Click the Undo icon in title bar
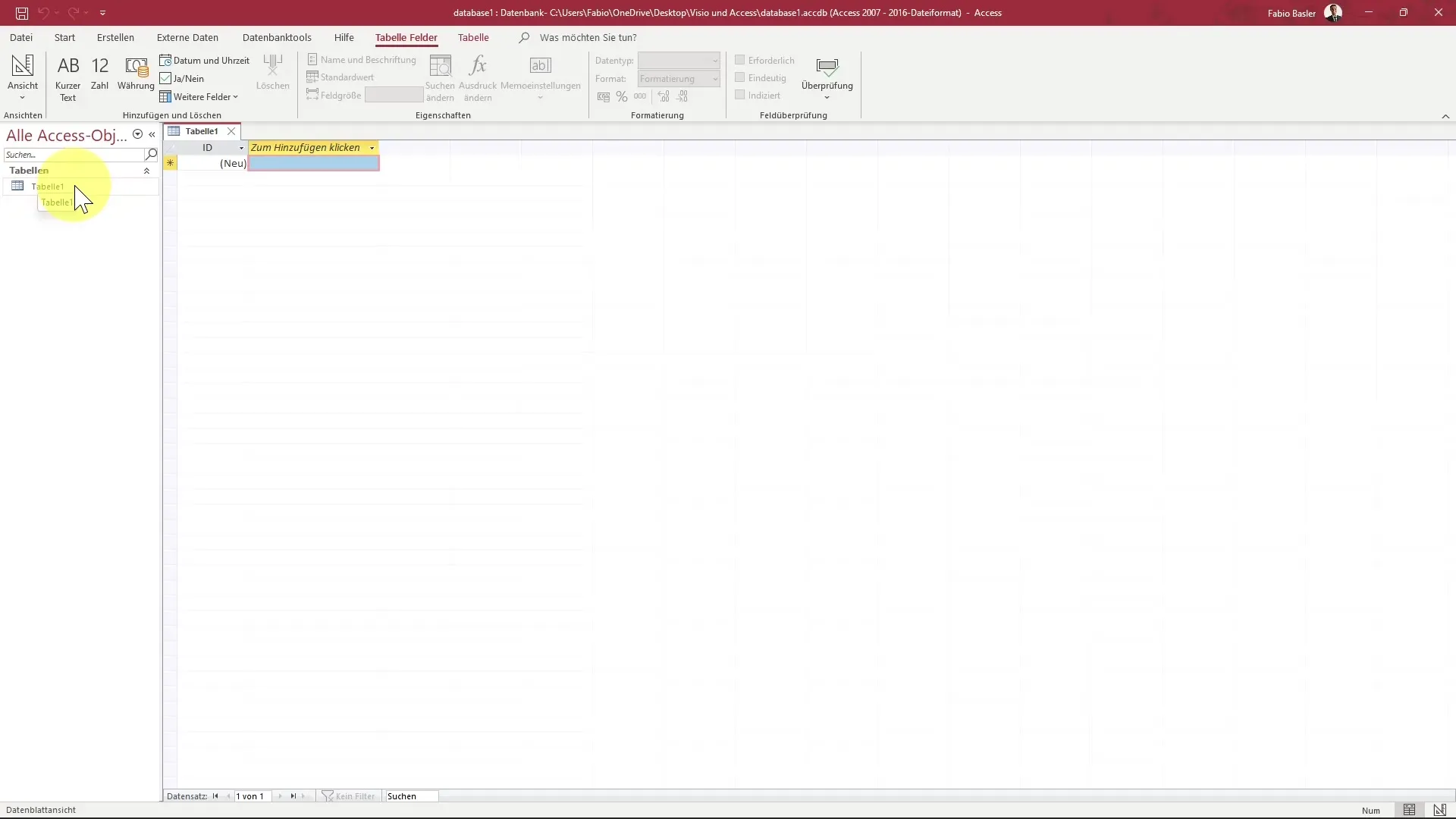This screenshot has height=819, width=1456. point(43,13)
